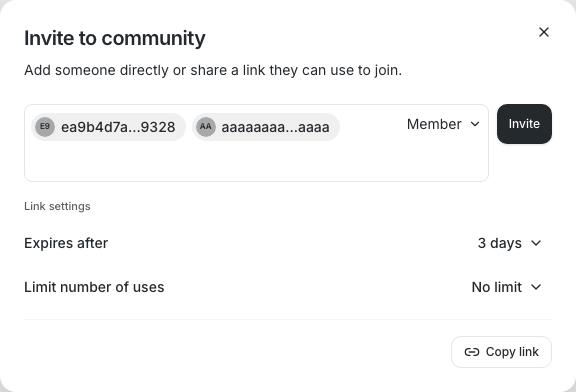
Task: Click the Copy link button
Action: click(501, 352)
